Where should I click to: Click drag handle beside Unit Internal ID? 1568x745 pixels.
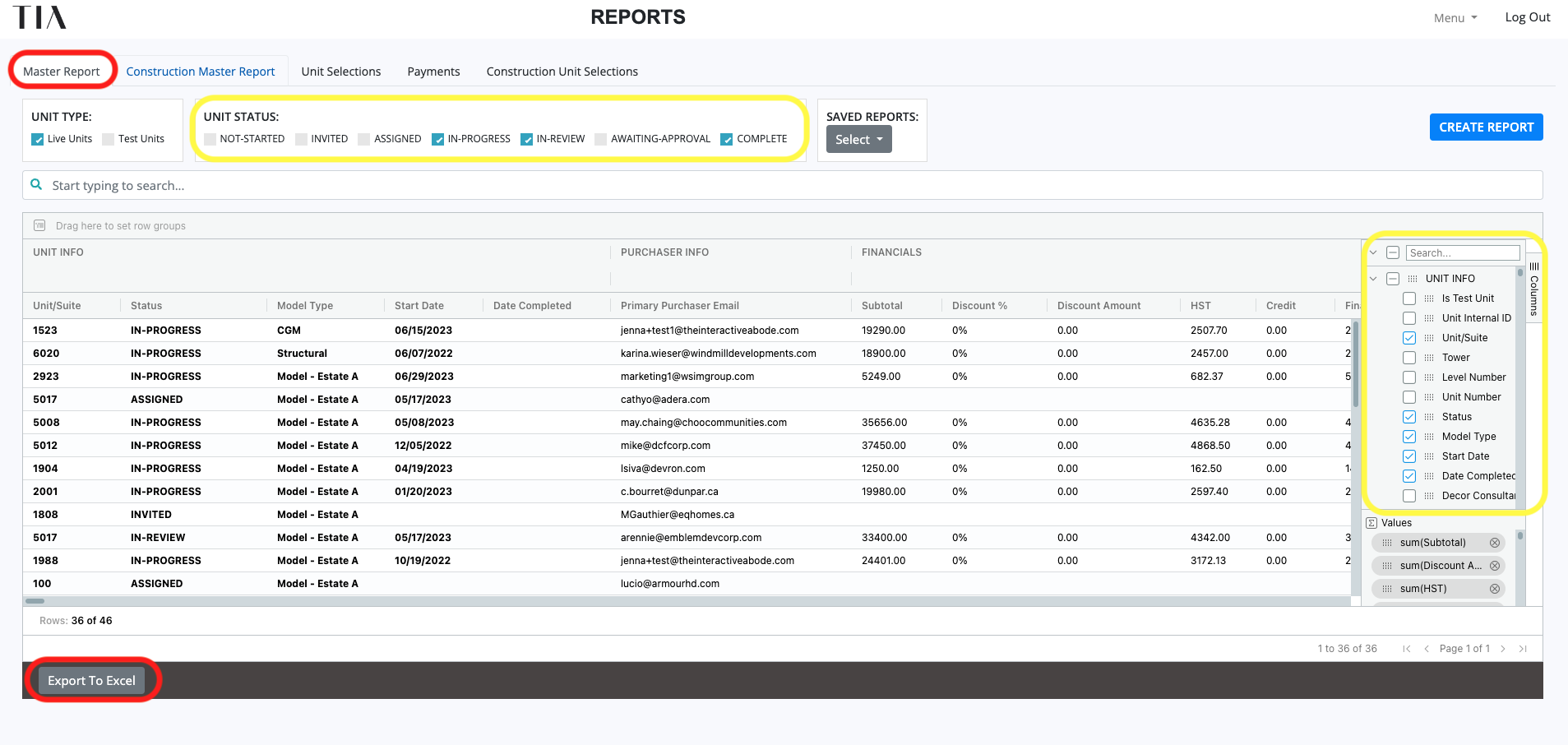1429,318
